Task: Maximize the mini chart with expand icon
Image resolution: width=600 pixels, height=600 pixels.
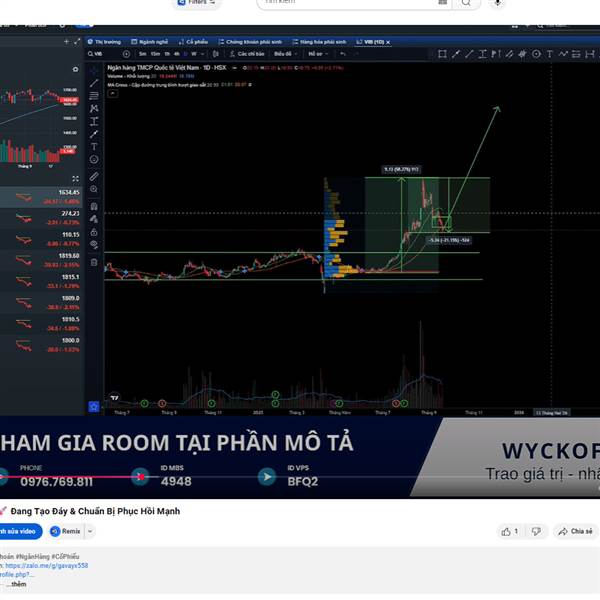Action: [x=75, y=179]
